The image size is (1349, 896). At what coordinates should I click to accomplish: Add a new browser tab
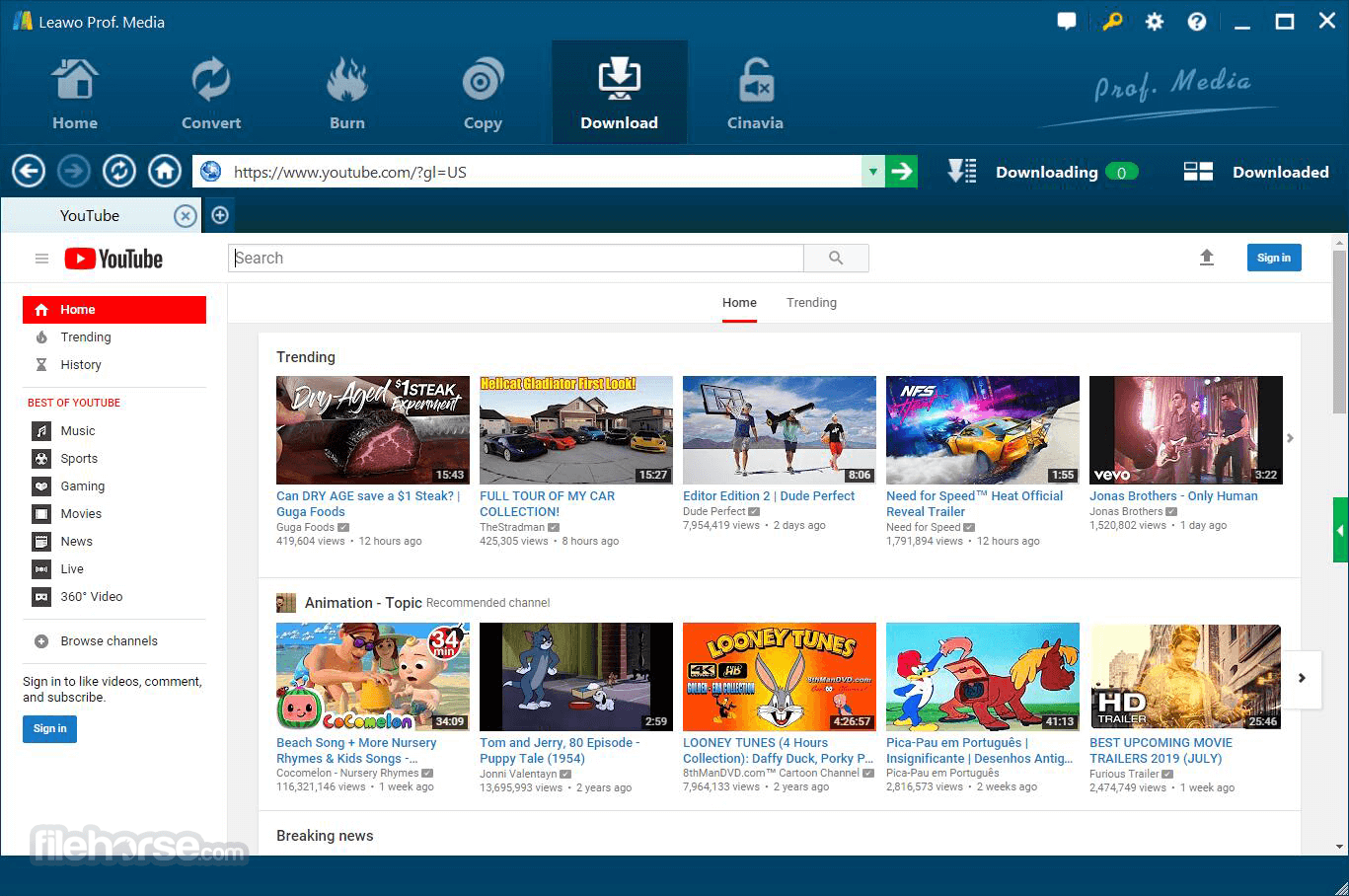(x=220, y=215)
